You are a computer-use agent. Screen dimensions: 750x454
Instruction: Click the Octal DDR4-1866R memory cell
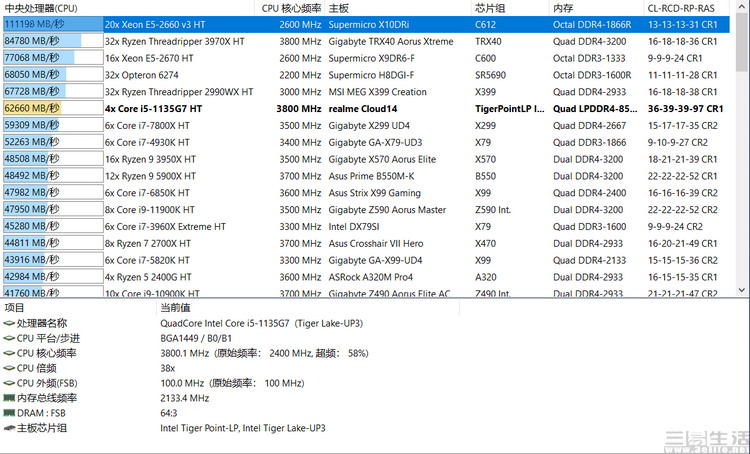click(592, 24)
